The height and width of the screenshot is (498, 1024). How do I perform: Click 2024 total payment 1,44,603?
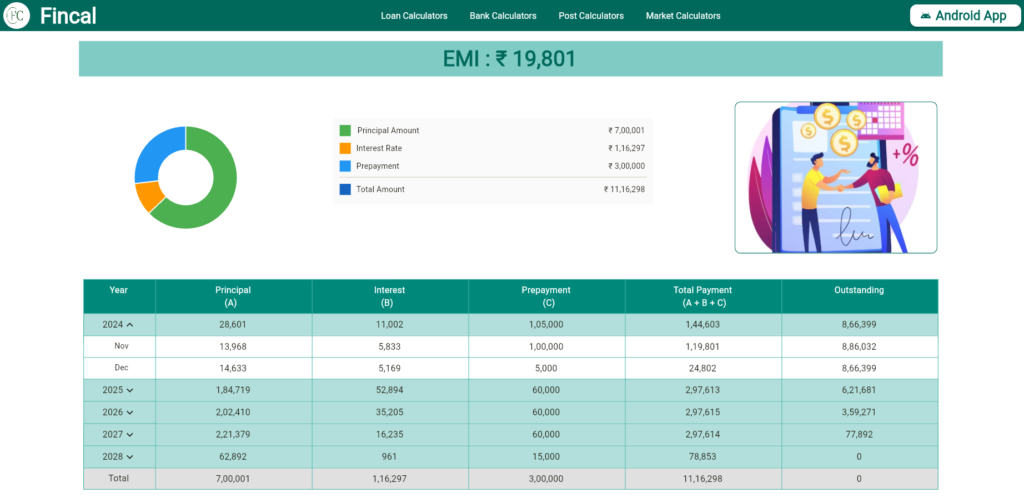coord(703,324)
